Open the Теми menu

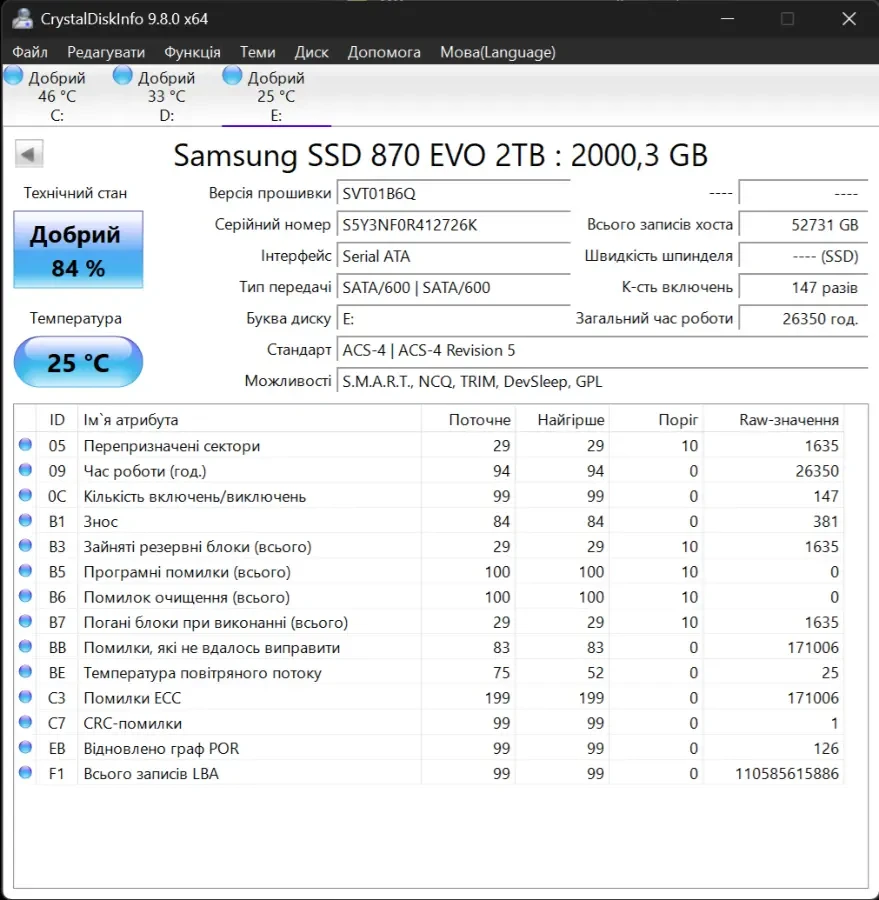tap(257, 52)
